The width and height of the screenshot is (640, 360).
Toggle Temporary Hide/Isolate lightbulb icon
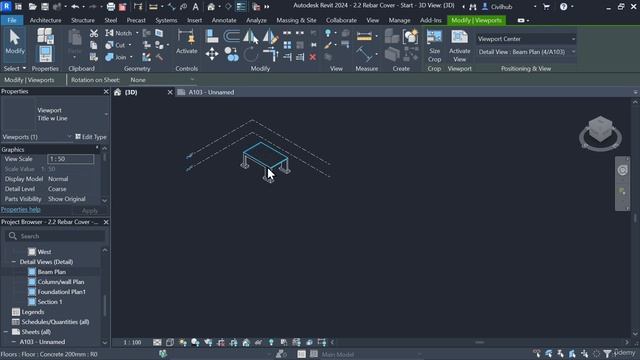(x=271, y=342)
